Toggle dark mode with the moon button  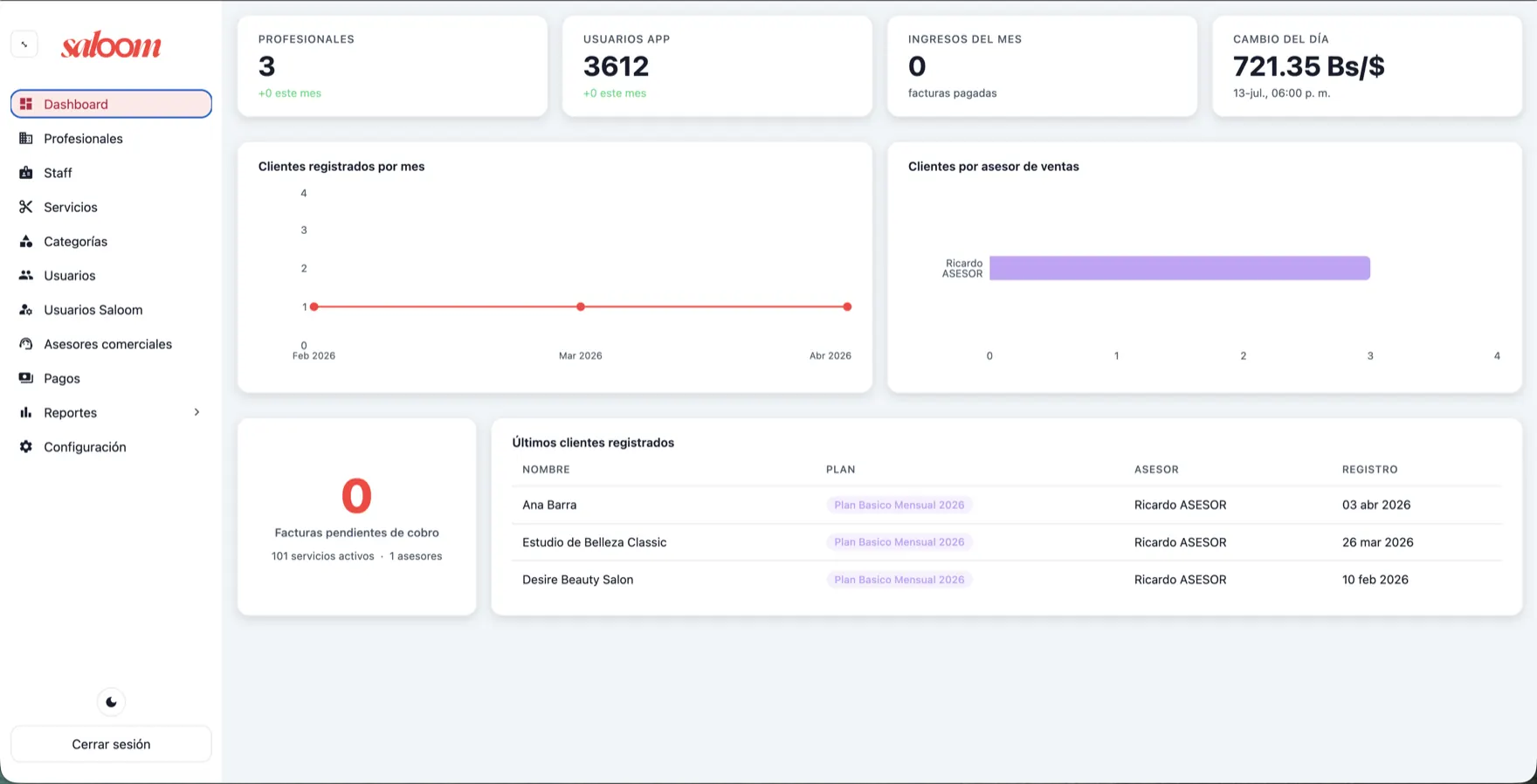point(111,702)
